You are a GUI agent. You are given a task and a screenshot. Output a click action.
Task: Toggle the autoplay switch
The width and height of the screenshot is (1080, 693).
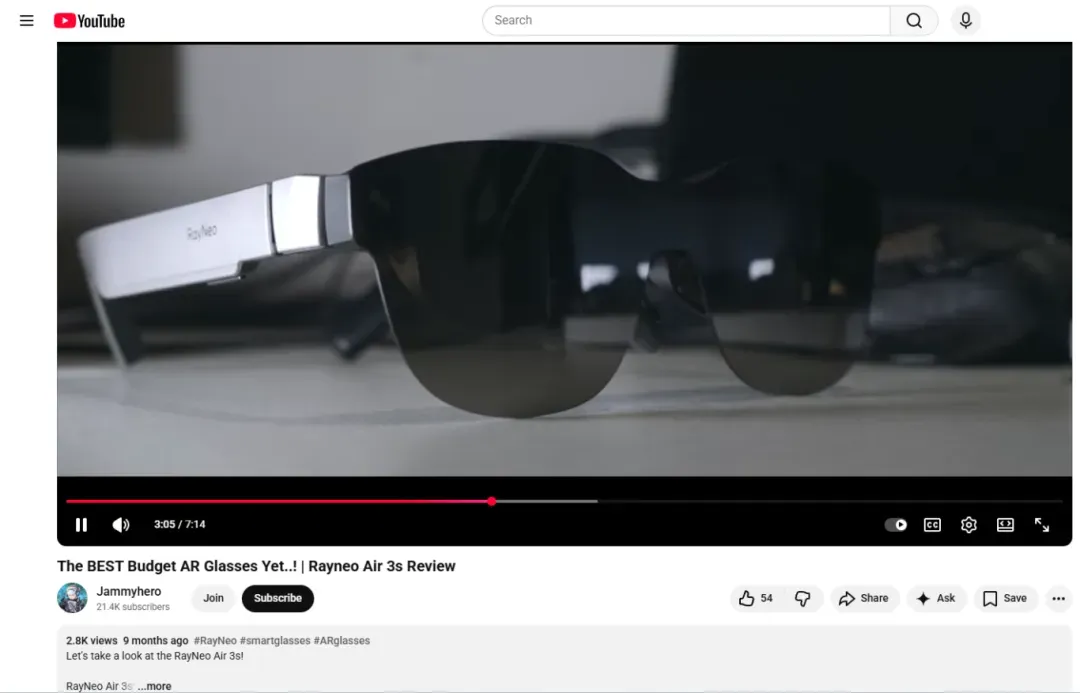click(x=895, y=525)
